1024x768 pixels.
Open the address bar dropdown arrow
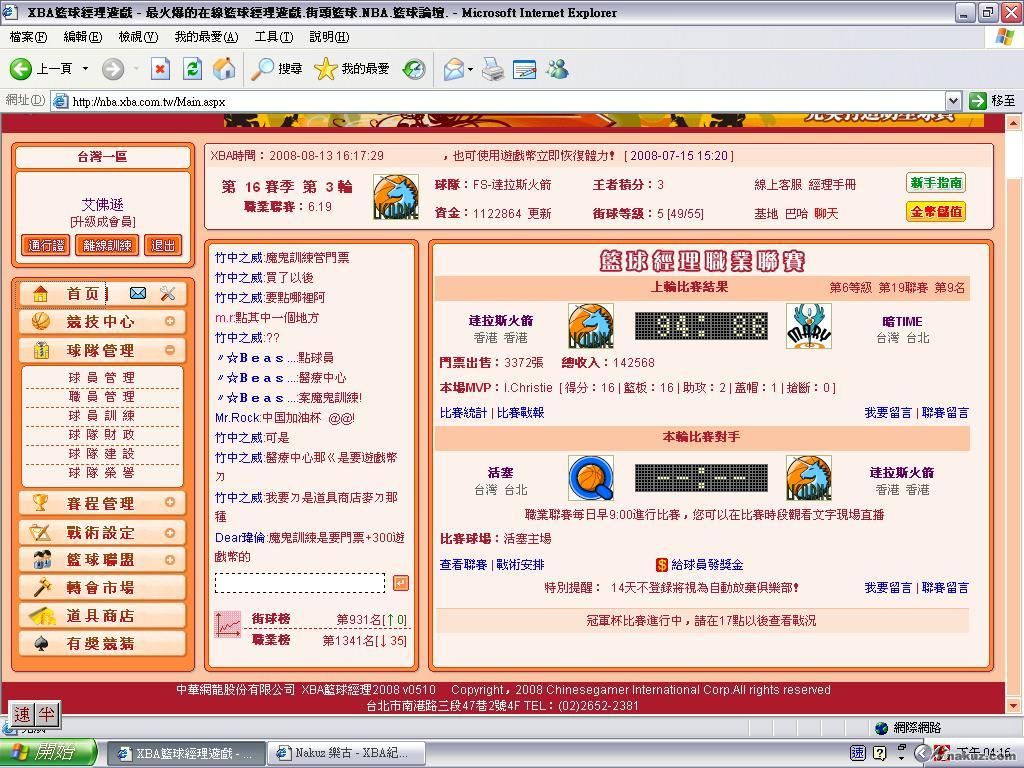953,101
